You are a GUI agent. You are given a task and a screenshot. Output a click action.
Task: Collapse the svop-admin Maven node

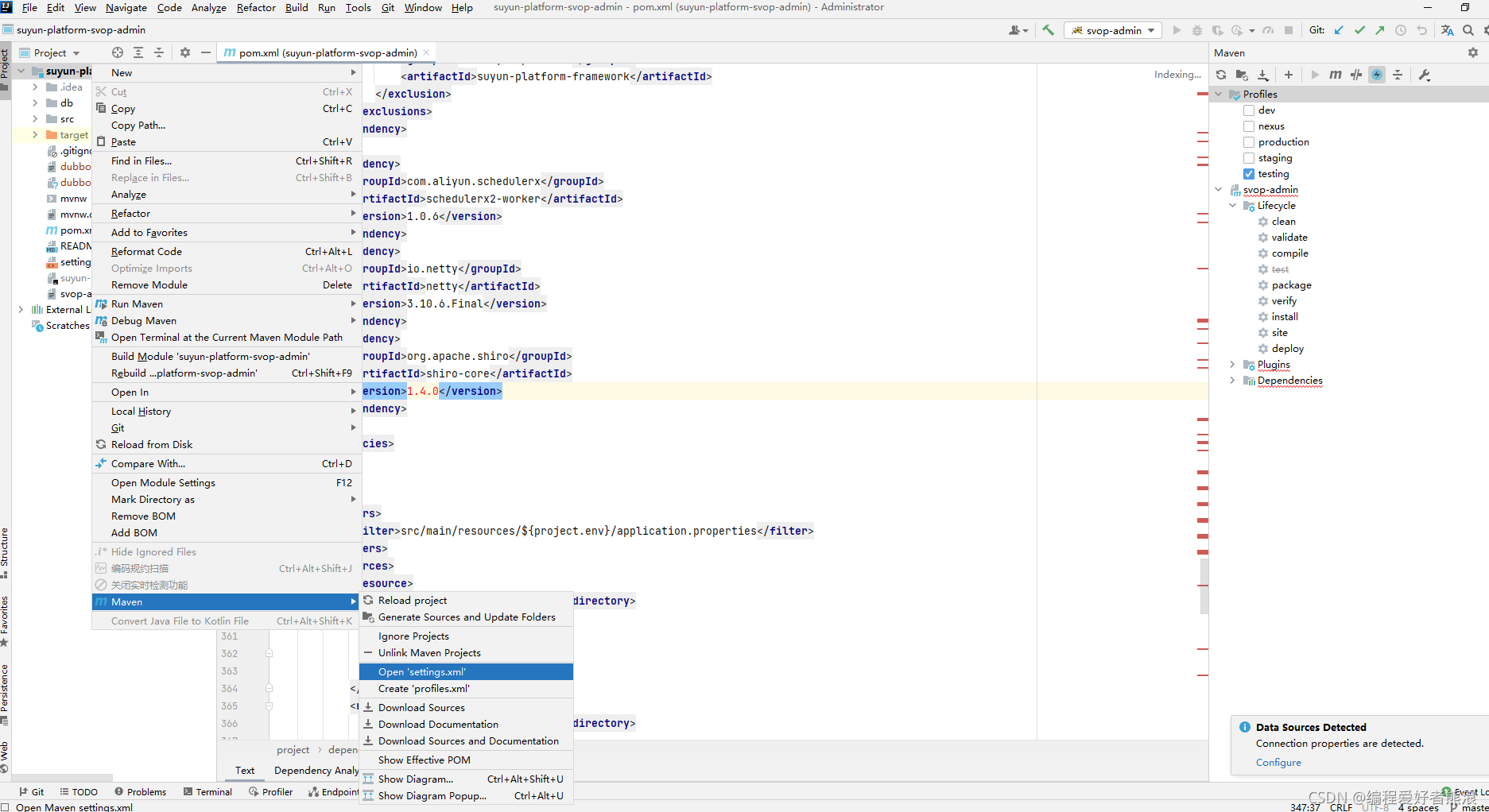(1219, 190)
